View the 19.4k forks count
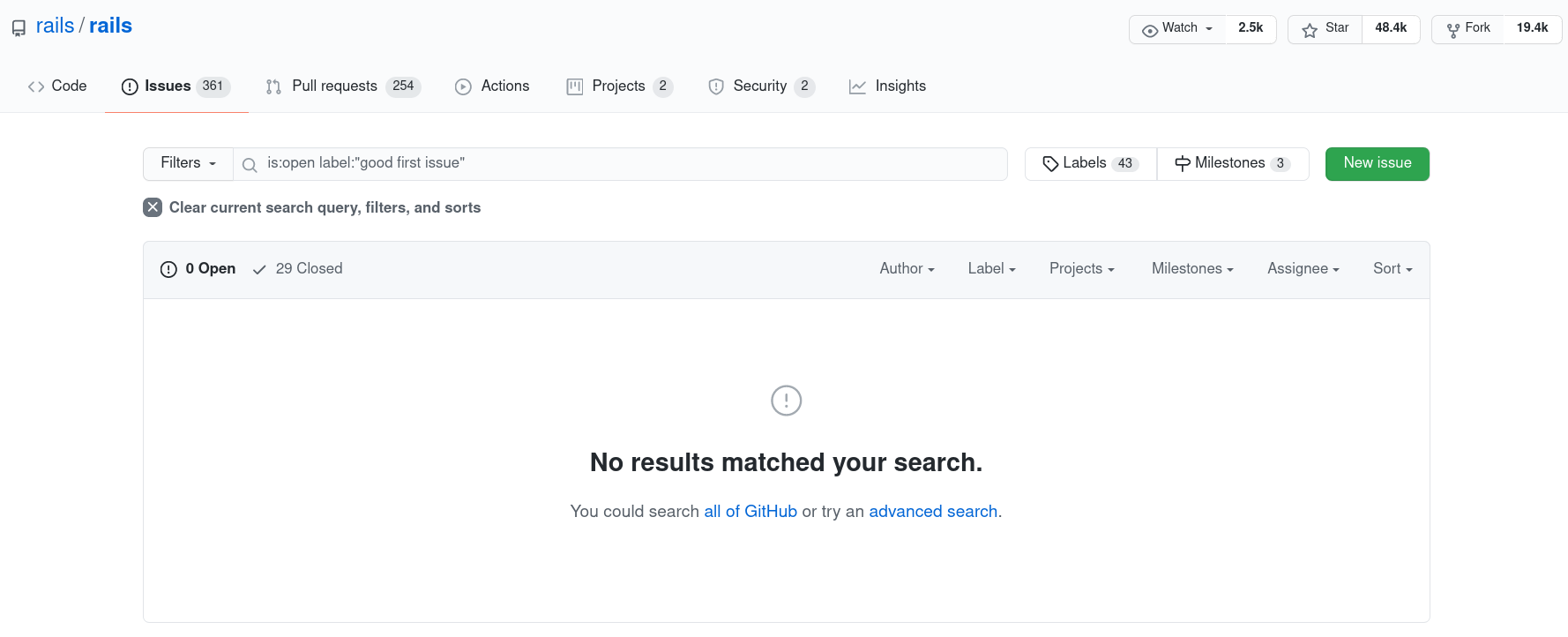The height and width of the screenshot is (637, 1568). point(1532,28)
